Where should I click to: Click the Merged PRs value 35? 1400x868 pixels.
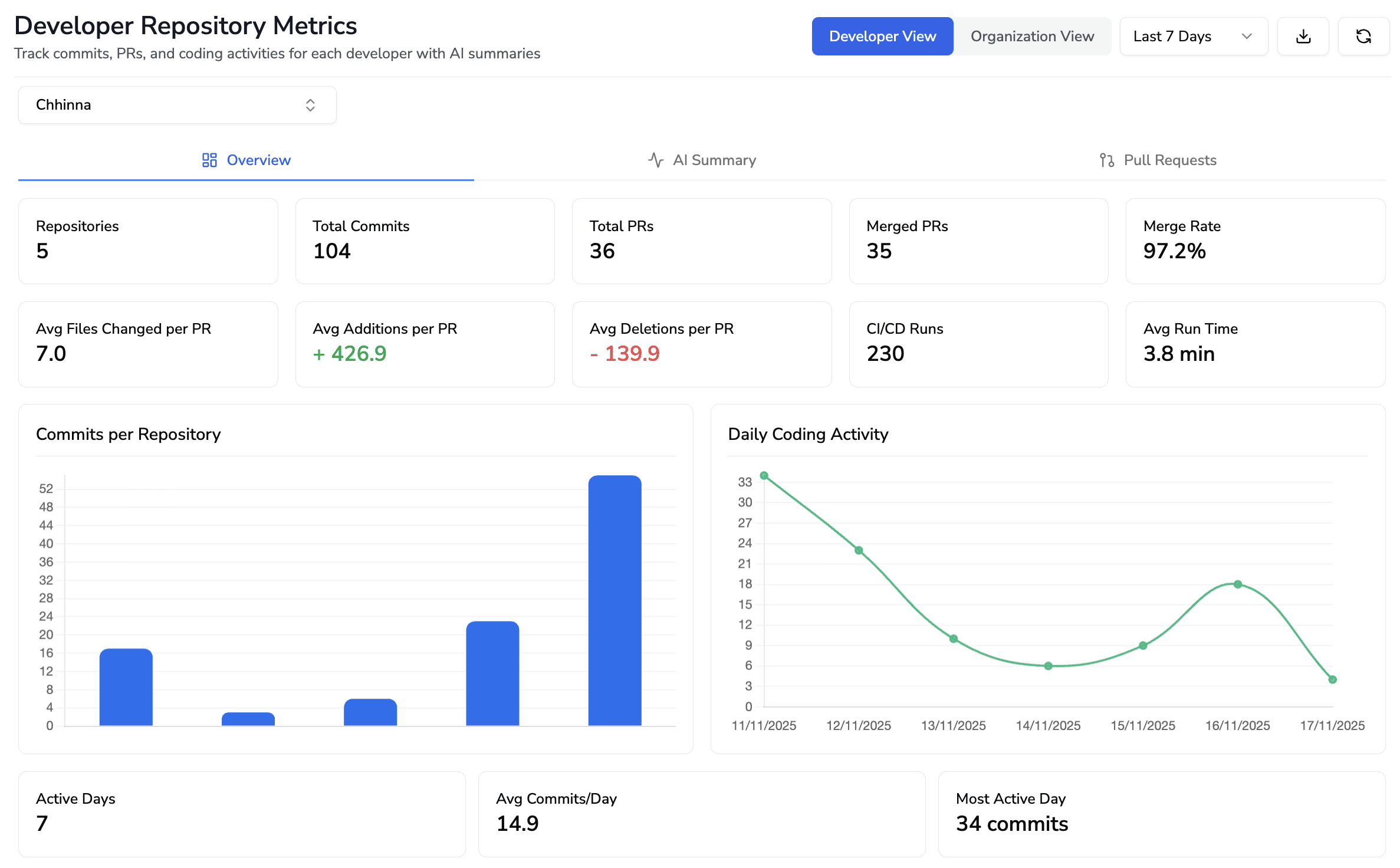point(879,251)
